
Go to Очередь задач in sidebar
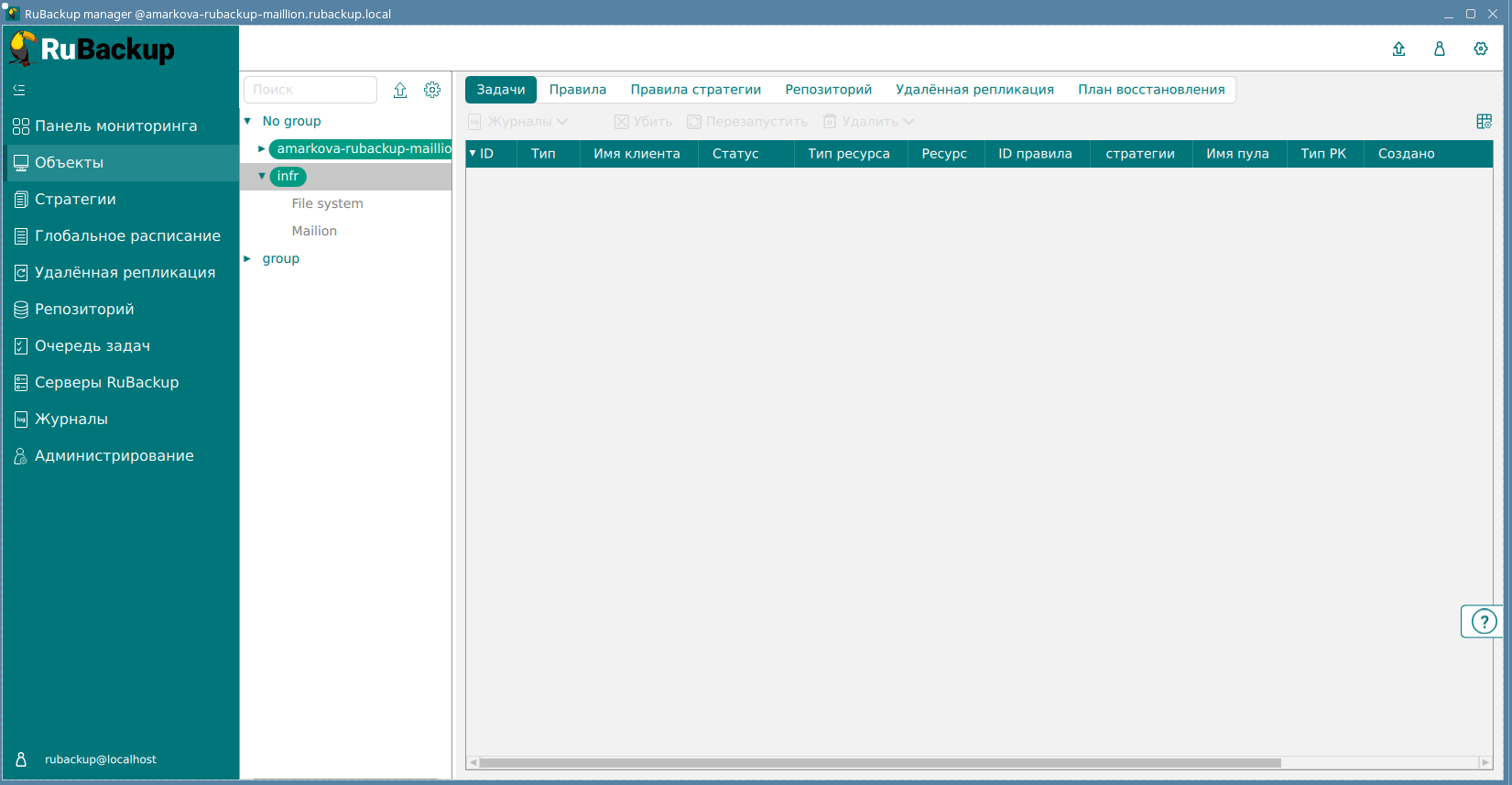(92, 346)
